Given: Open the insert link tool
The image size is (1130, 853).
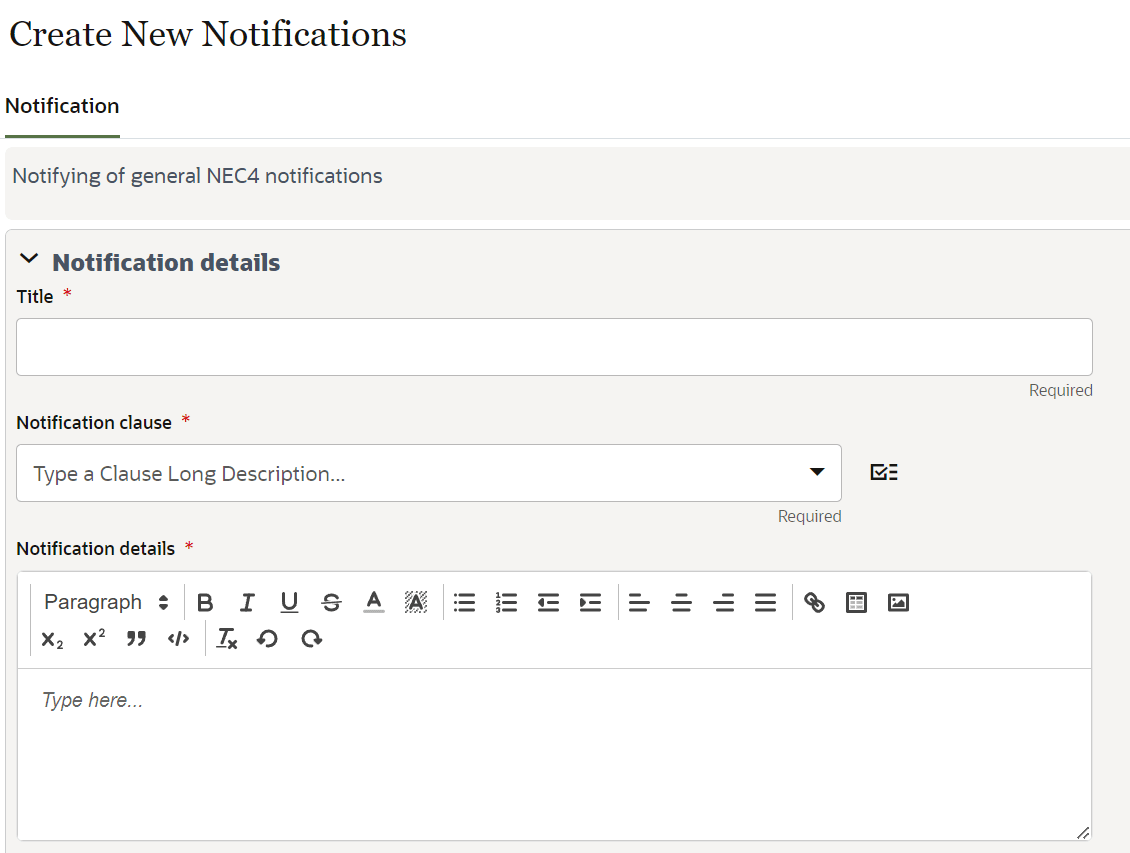Looking at the screenshot, I should [814, 602].
